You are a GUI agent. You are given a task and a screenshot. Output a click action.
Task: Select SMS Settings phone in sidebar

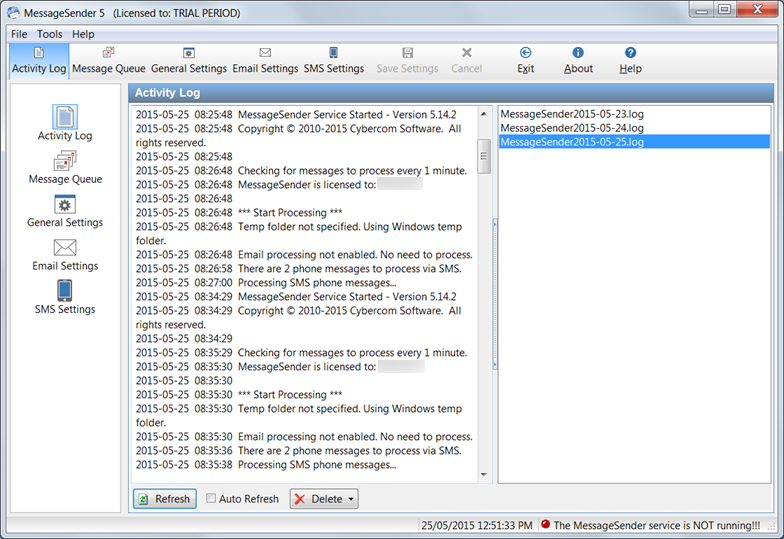pyautogui.click(x=65, y=290)
